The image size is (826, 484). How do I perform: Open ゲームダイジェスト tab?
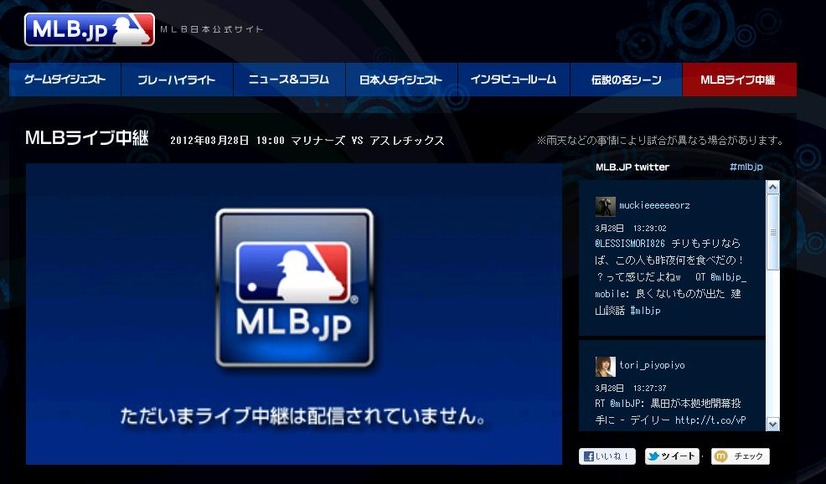point(65,80)
